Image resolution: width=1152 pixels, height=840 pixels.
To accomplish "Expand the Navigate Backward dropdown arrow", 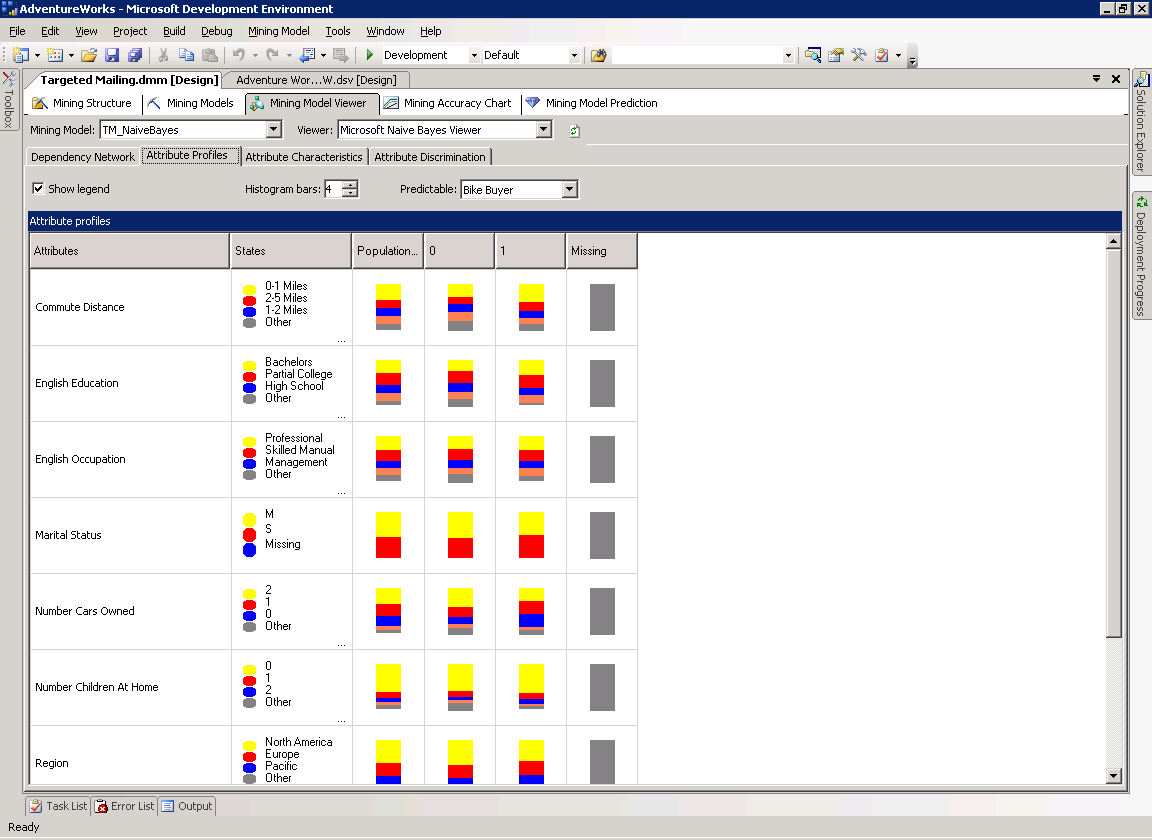I will [x=323, y=55].
